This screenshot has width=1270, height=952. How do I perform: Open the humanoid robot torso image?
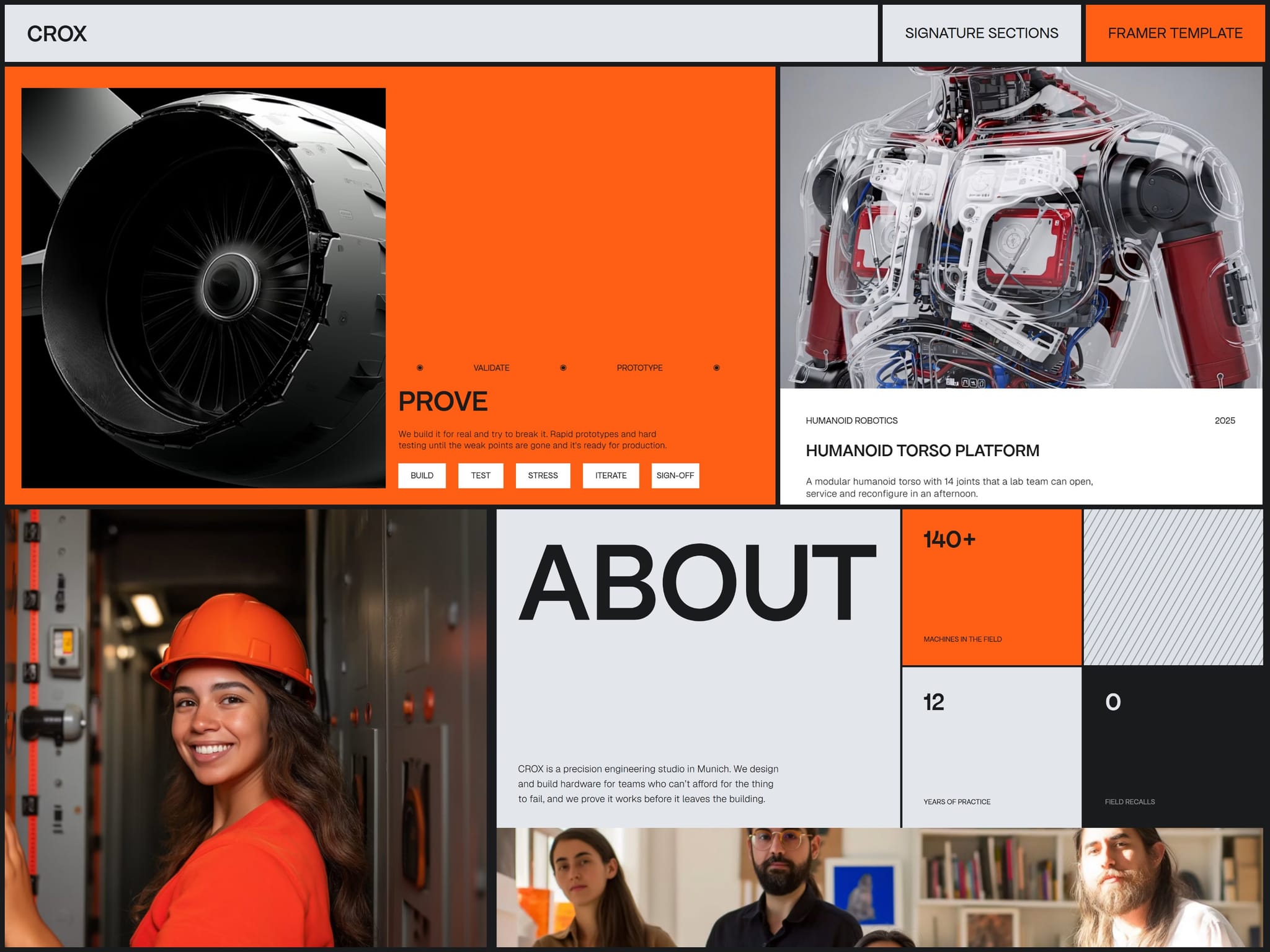(1021, 227)
